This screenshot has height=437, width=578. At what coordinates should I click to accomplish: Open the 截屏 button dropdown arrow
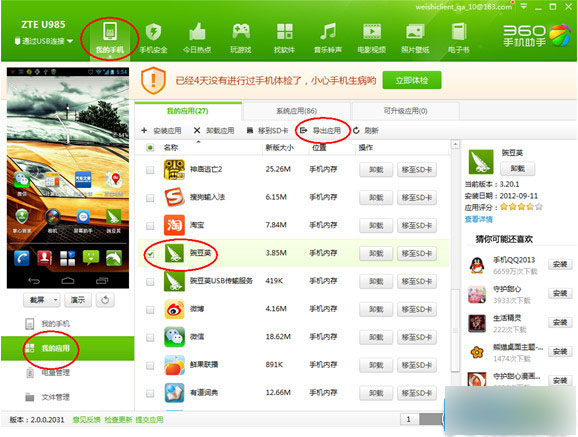(x=56, y=300)
